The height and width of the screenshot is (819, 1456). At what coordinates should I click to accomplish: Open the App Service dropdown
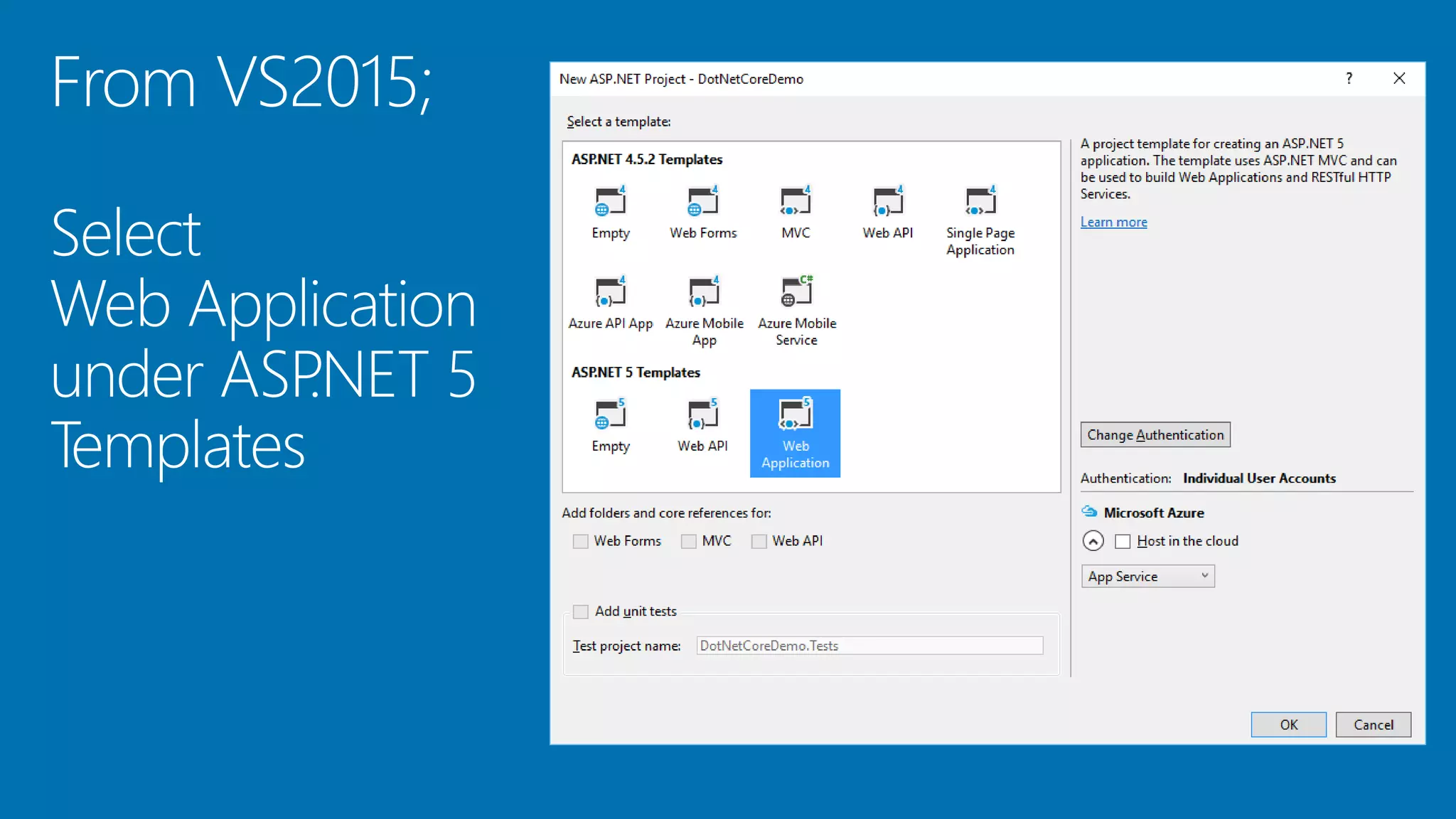pyautogui.click(x=1147, y=577)
